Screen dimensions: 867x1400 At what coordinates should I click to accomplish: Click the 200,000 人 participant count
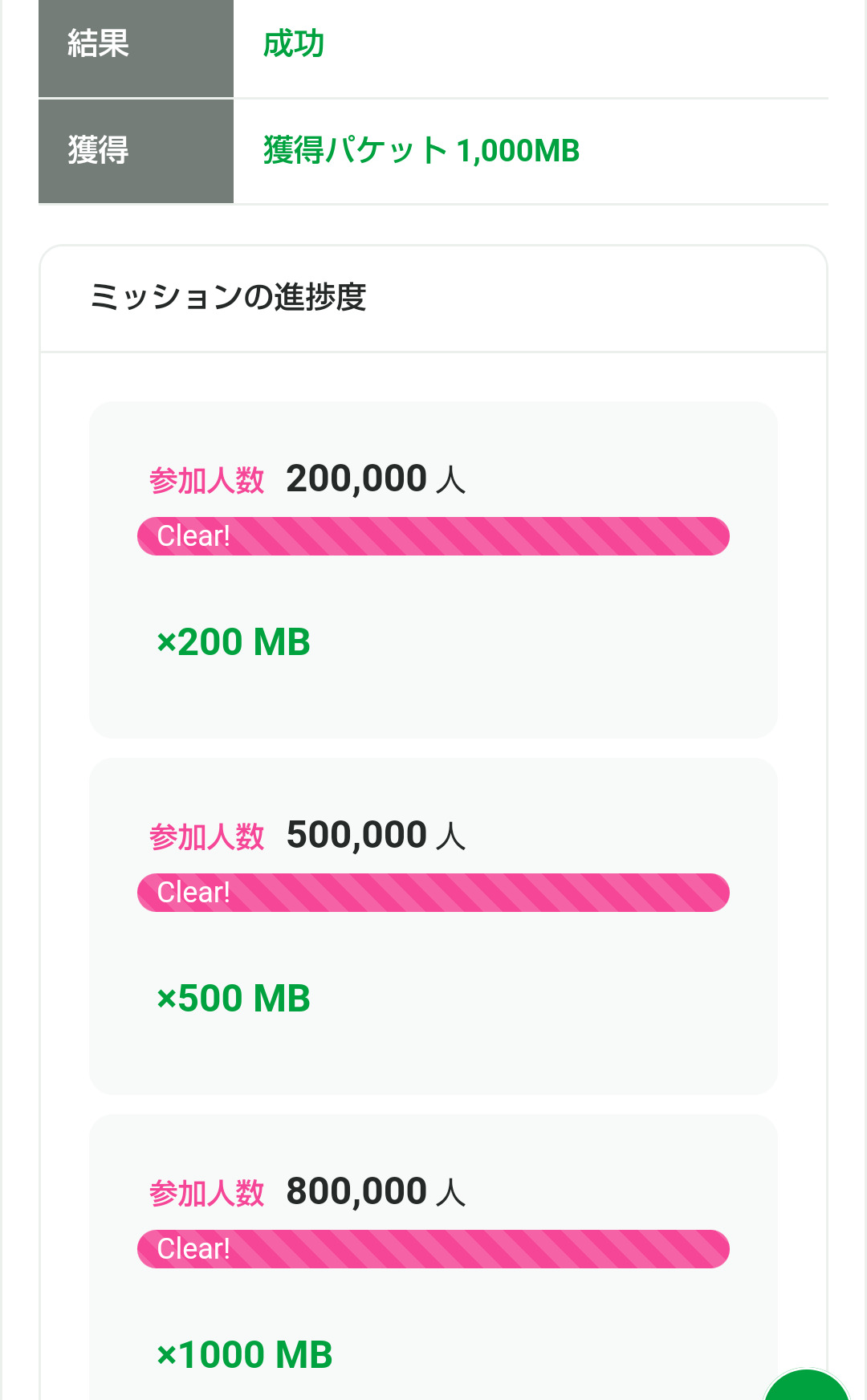pos(376,479)
